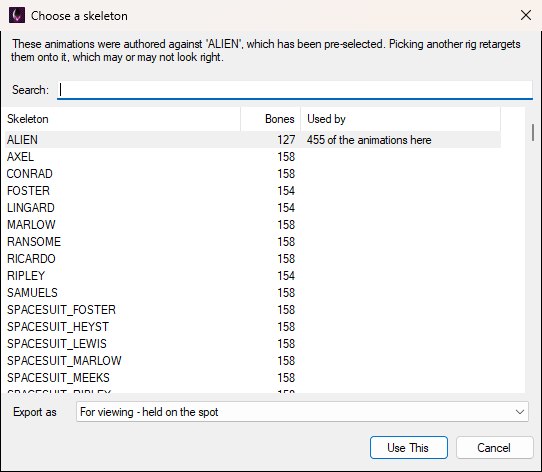
Task: Select the ALIEN skeleton row
Action: (253, 140)
